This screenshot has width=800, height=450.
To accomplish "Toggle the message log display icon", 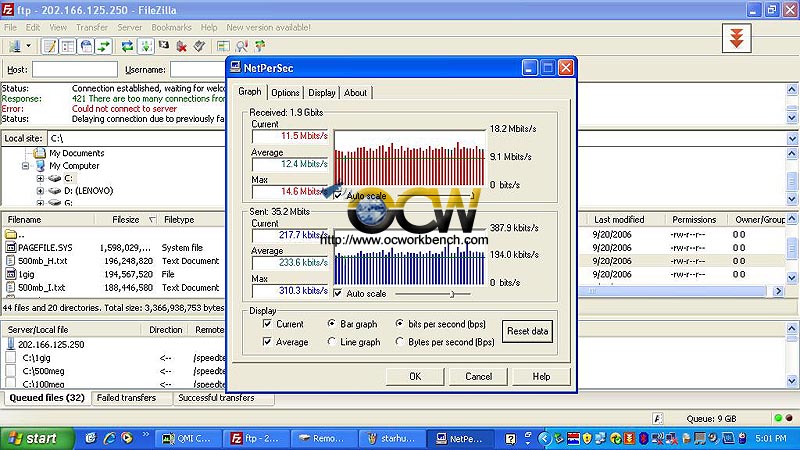I will click(x=49, y=46).
